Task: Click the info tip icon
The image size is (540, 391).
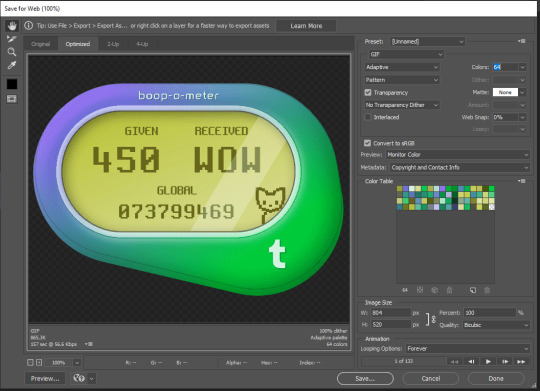Action: (x=29, y=25)
